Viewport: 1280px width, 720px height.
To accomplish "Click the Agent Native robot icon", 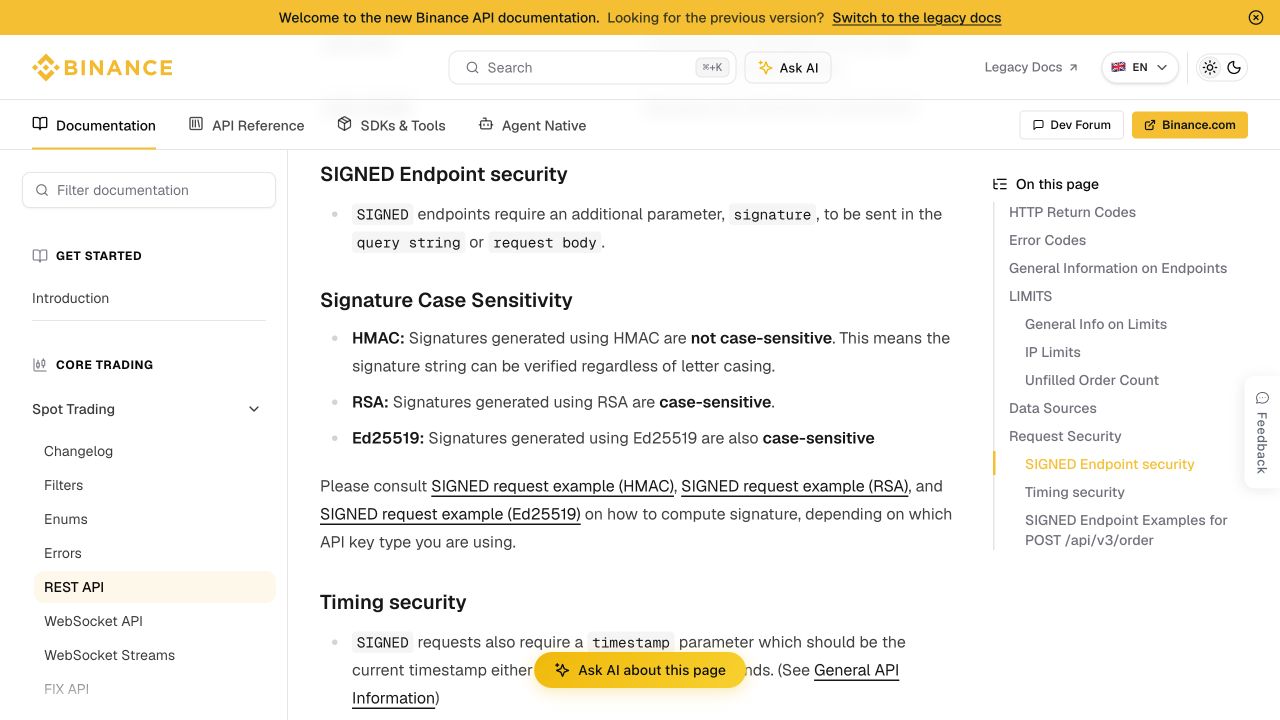I will (x=486, y=124).
